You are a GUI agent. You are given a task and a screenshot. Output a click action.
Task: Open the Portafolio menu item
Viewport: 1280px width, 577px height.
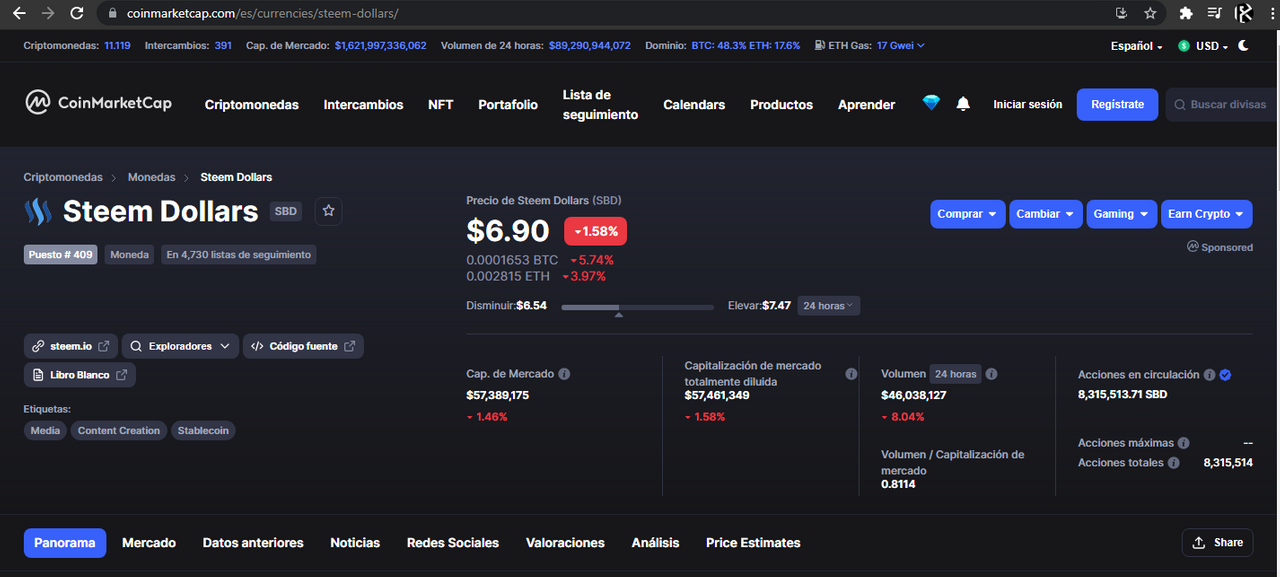pos(508,105)
